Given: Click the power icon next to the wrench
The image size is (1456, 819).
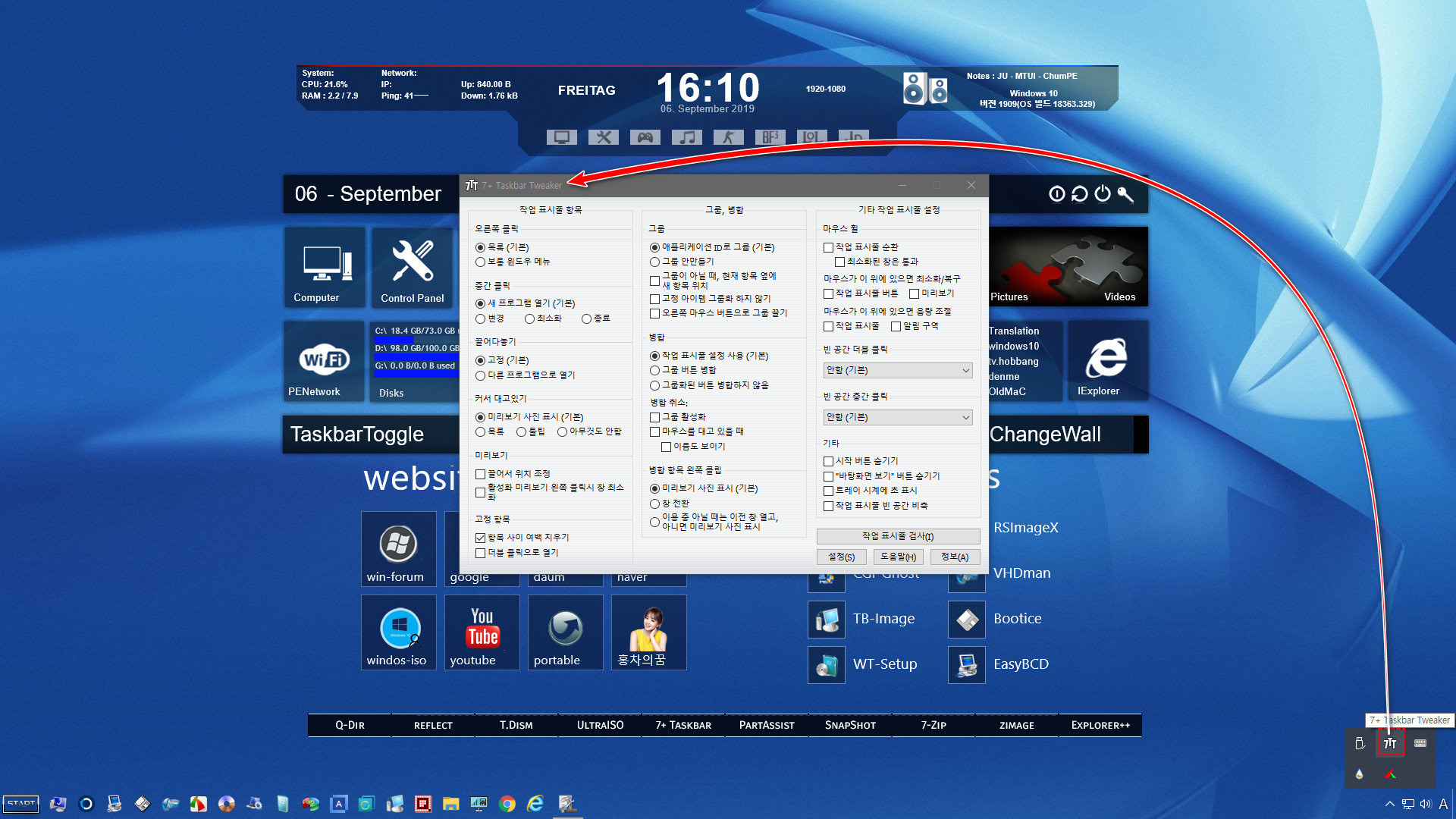Looking at the screenshot, I should pos(1103,194).
